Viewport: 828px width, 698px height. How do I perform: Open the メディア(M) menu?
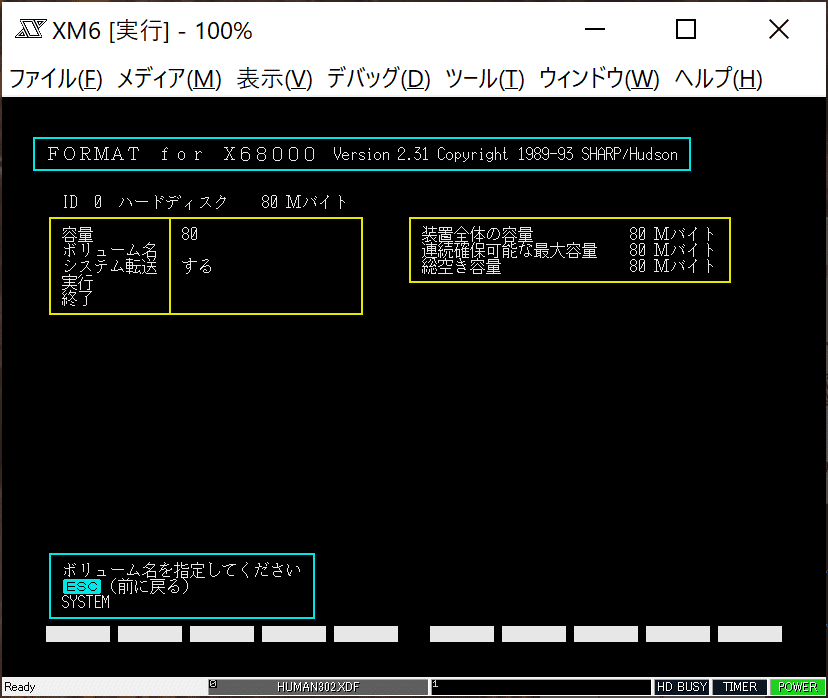tap(169, 79)
